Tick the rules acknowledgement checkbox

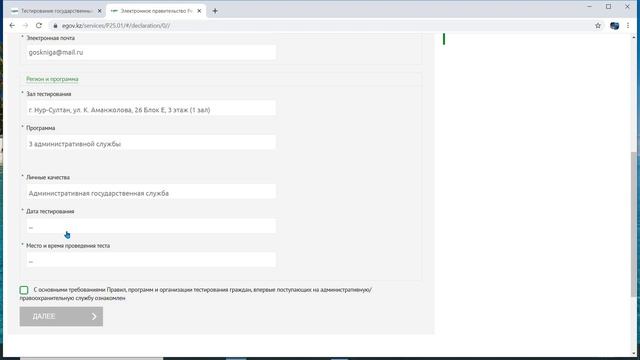click(24, 290)
